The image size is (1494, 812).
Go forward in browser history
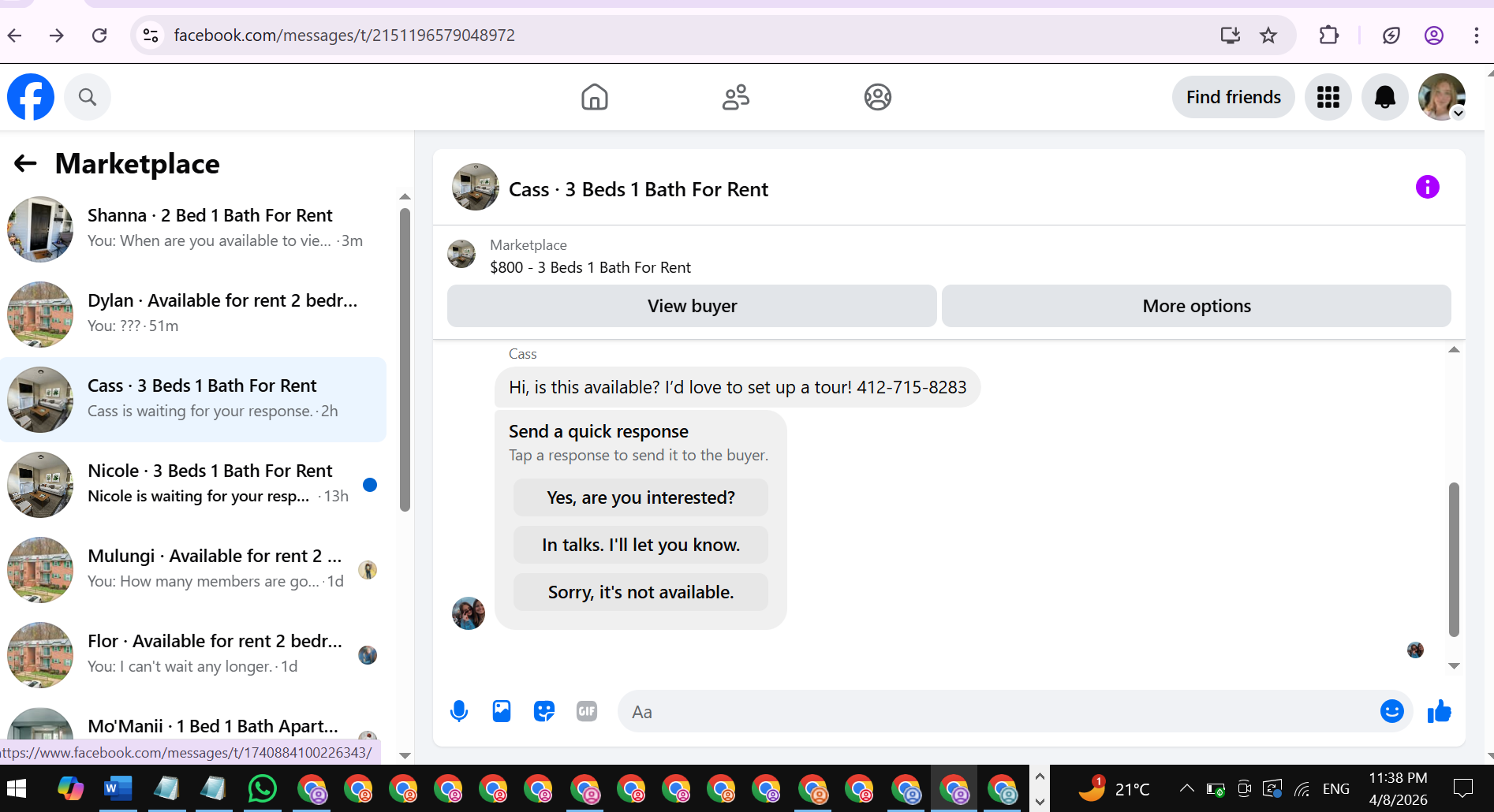(x=57, y=35)
